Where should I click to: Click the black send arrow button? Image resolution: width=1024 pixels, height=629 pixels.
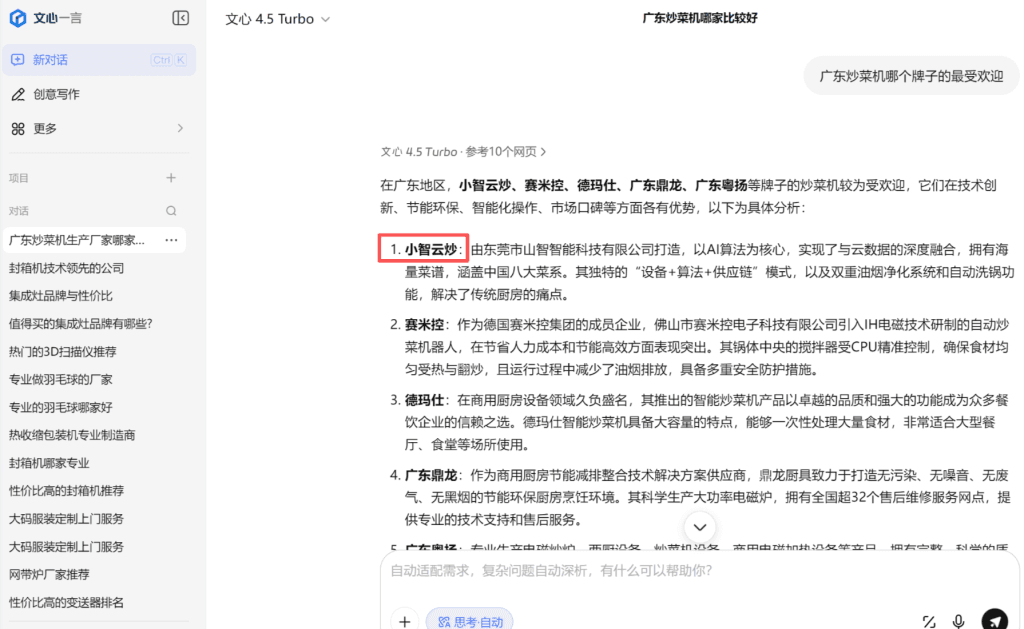tap(993, 618)
